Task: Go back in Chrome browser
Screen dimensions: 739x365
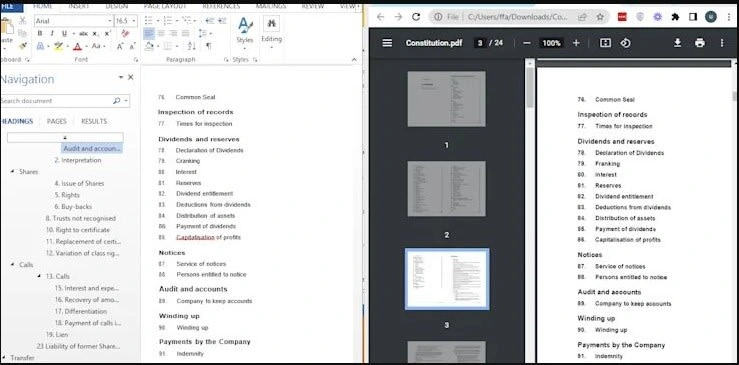Action: click(x=380, y=17)
